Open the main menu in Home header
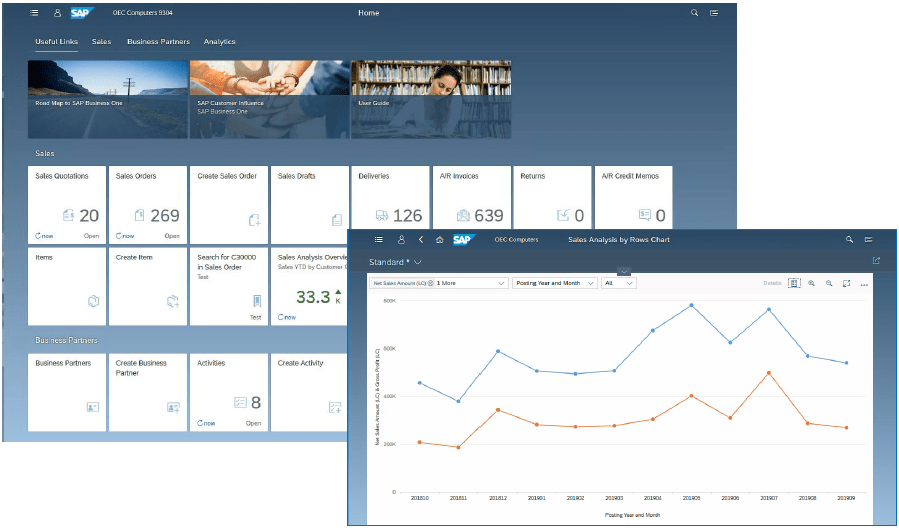 point(35,13)
